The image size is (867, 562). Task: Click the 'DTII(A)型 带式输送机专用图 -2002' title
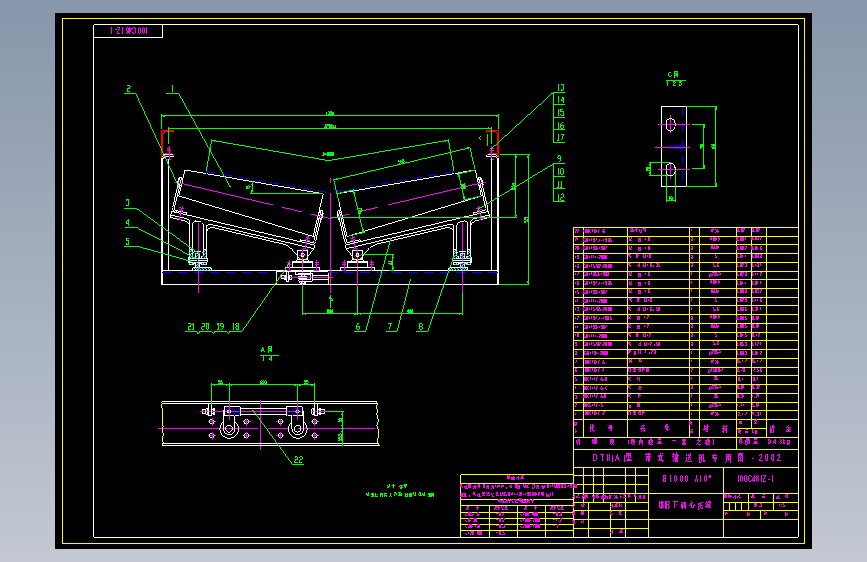click(687, 458)
